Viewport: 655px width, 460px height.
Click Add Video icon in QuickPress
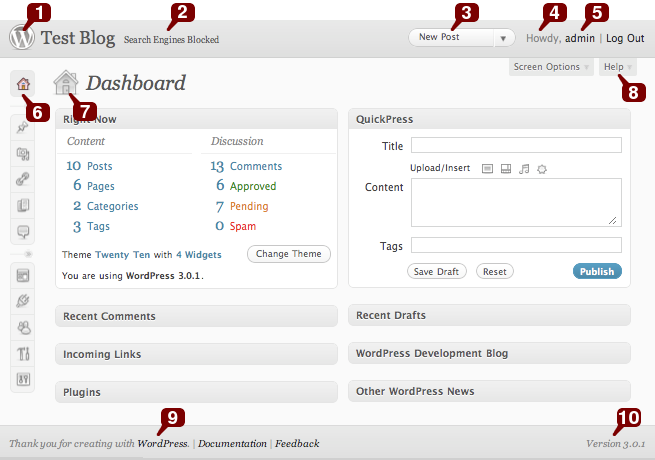click(x=505, y=169)
